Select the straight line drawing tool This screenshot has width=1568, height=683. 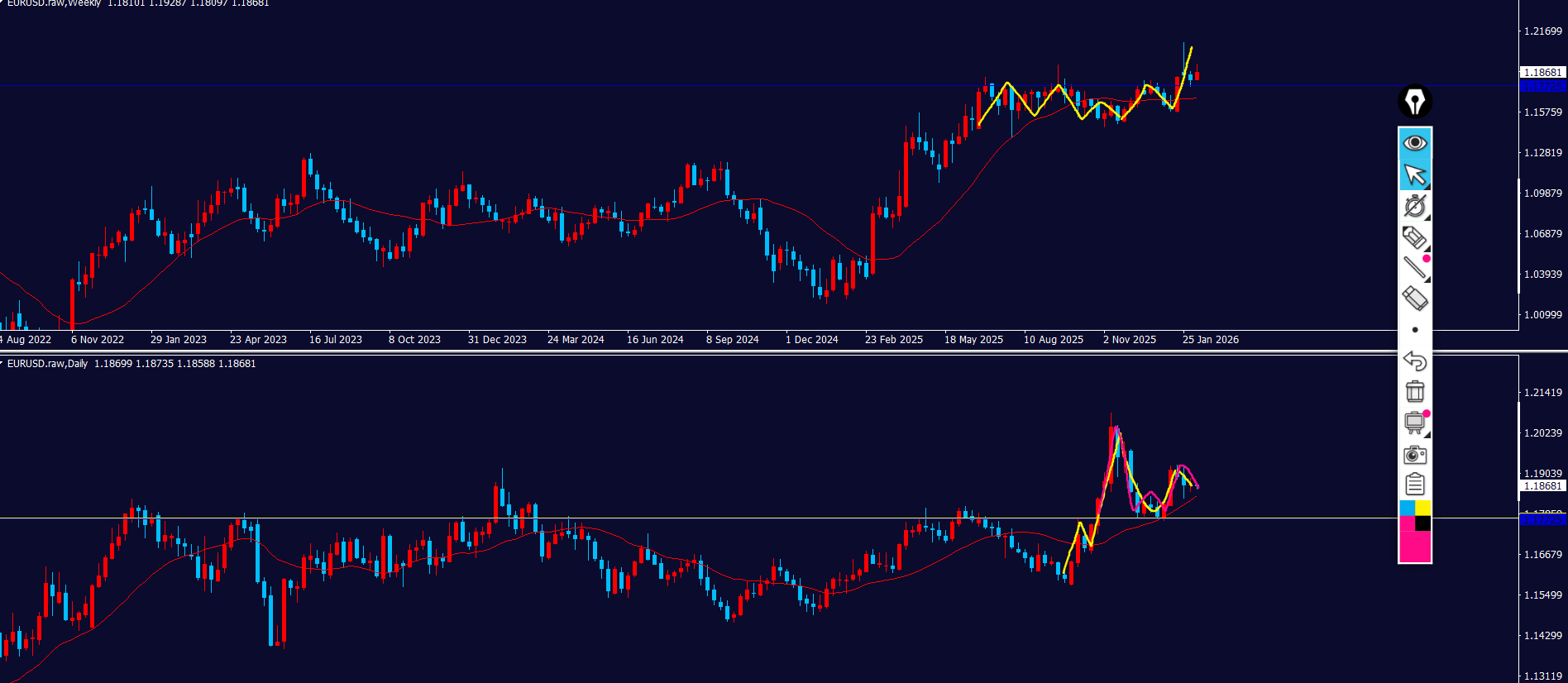click(1414, 268)
